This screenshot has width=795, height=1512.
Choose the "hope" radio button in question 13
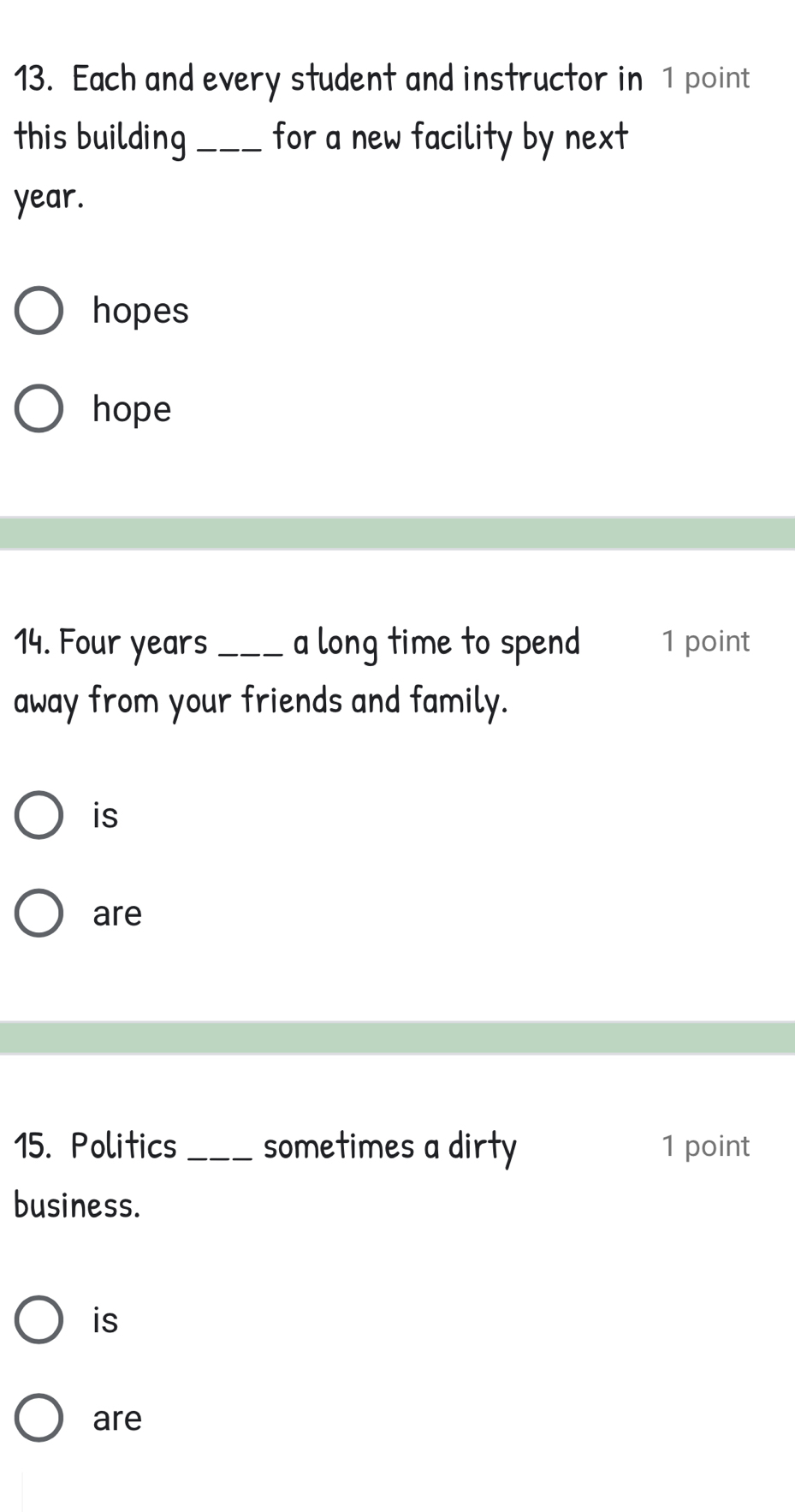(39, 408)
